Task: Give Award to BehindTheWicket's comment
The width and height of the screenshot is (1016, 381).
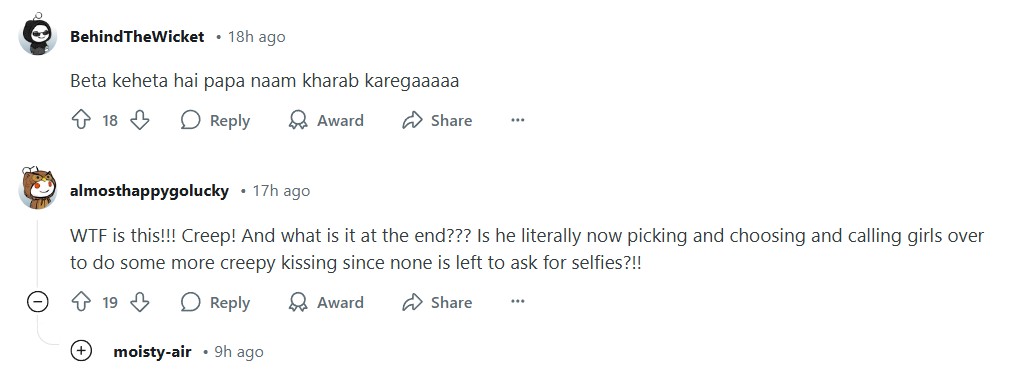Action: (327, 121)
